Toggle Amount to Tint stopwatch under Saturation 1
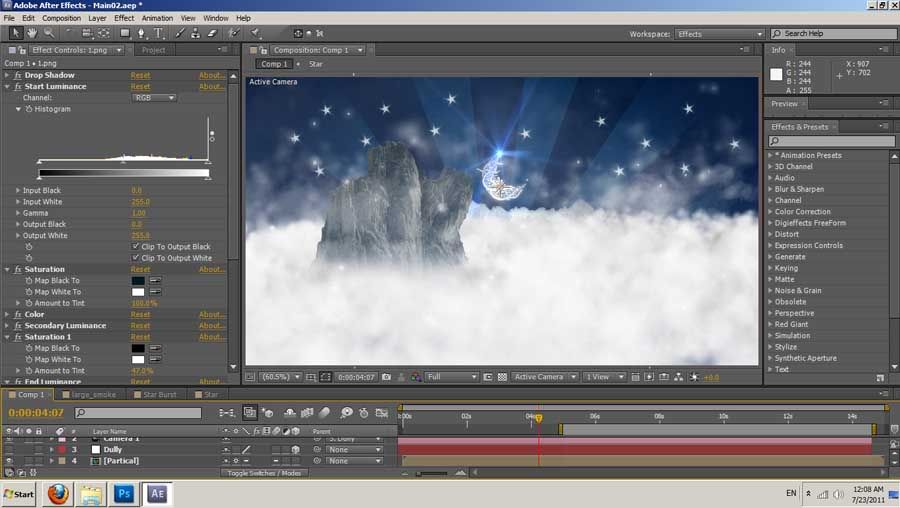 [x=29, y=371]
